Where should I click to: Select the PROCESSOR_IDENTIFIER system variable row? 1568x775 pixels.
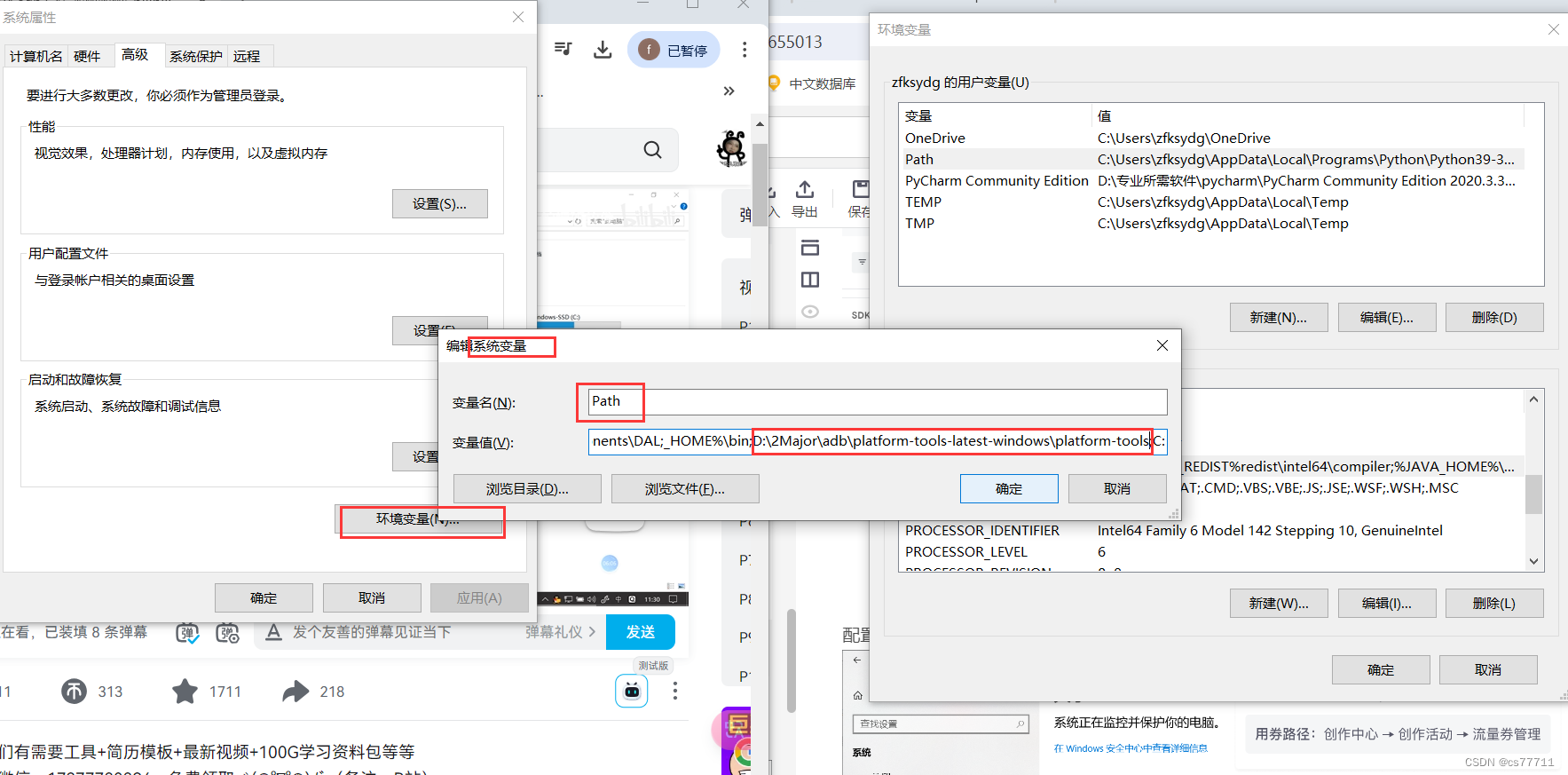coord(1212,531)
